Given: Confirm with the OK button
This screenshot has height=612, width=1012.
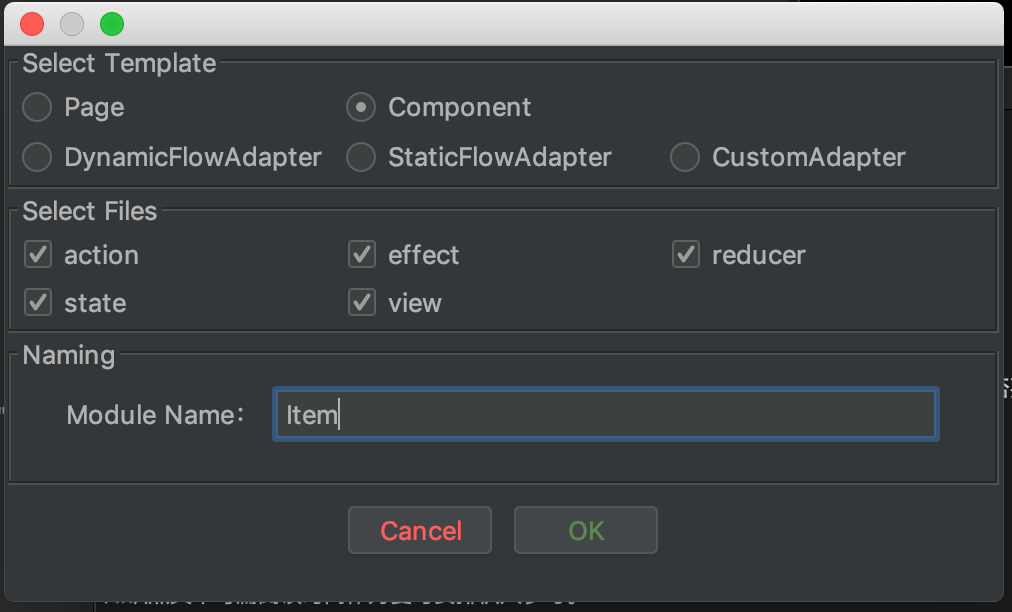Looking at the screenshot, I should pyautogui.click(x=586, y=530).
